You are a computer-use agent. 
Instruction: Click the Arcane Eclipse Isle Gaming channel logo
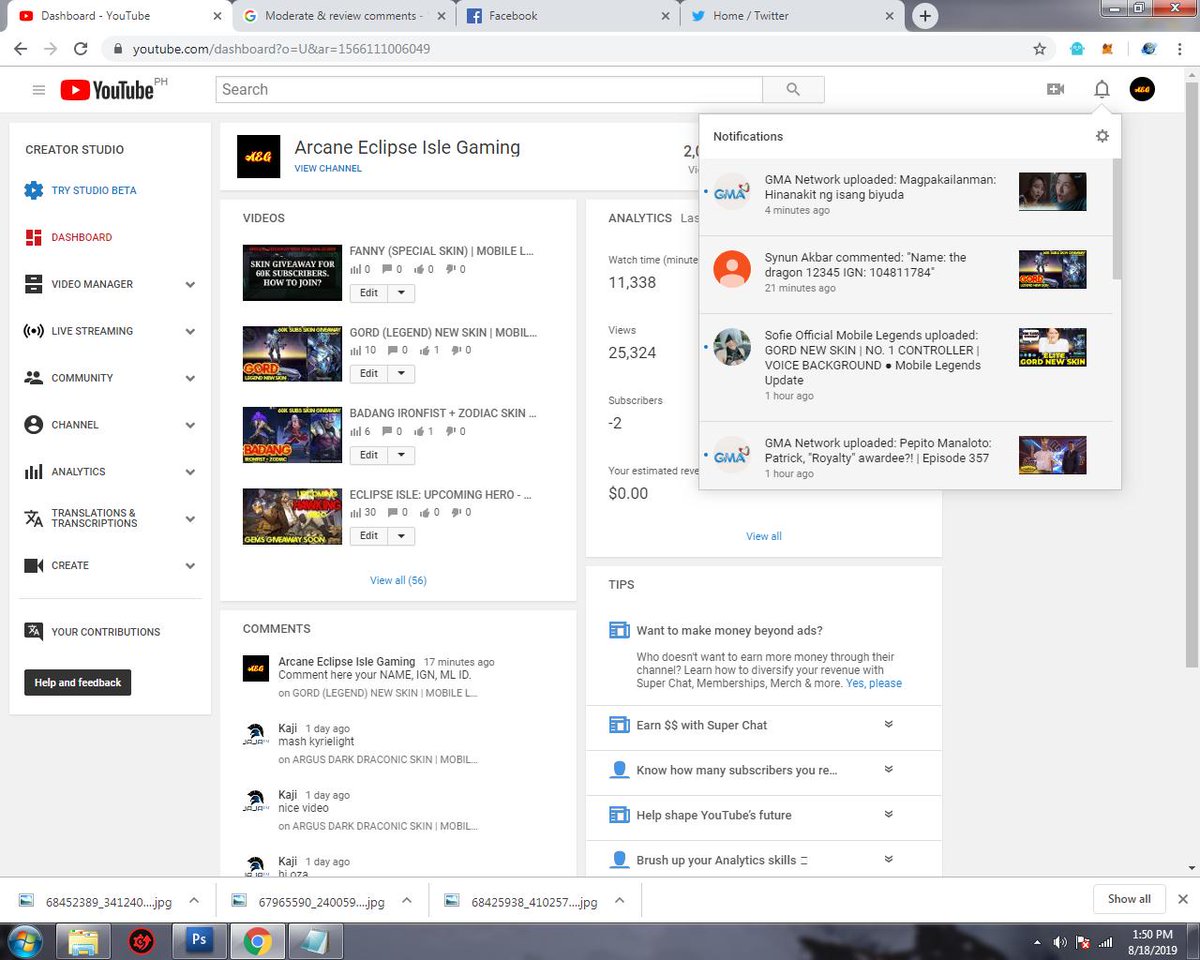pos(258,156)
